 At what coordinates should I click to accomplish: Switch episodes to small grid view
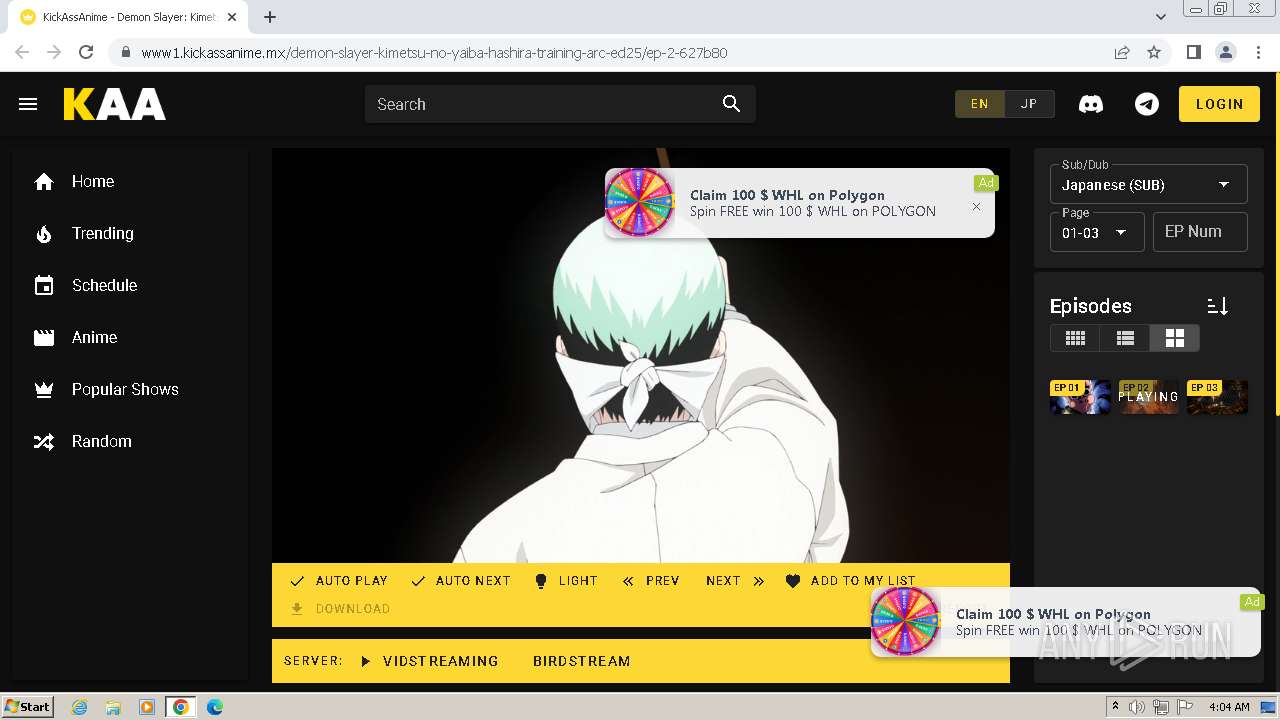point(1075,338)
